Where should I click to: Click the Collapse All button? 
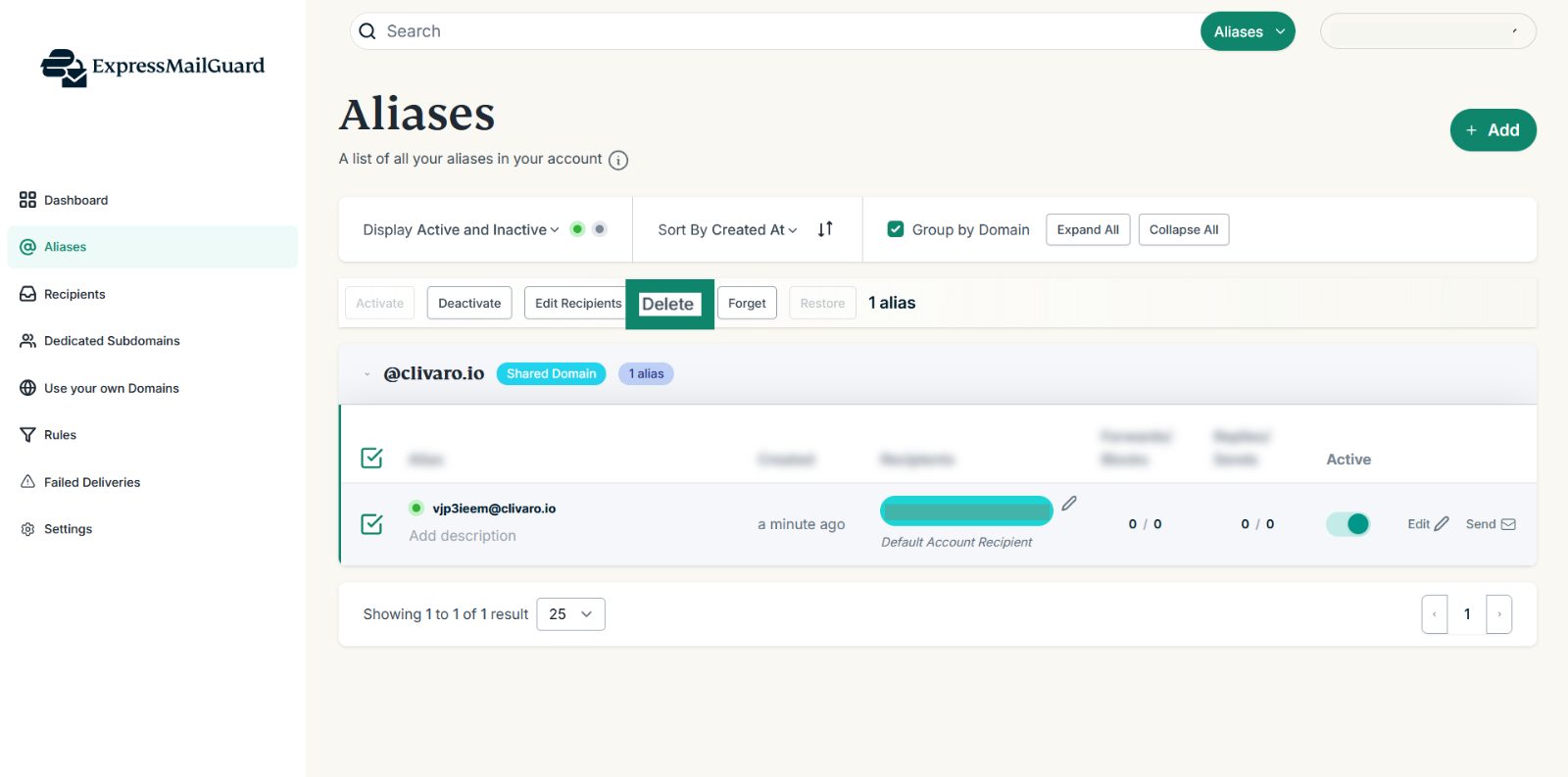[x=1184, y=229]
